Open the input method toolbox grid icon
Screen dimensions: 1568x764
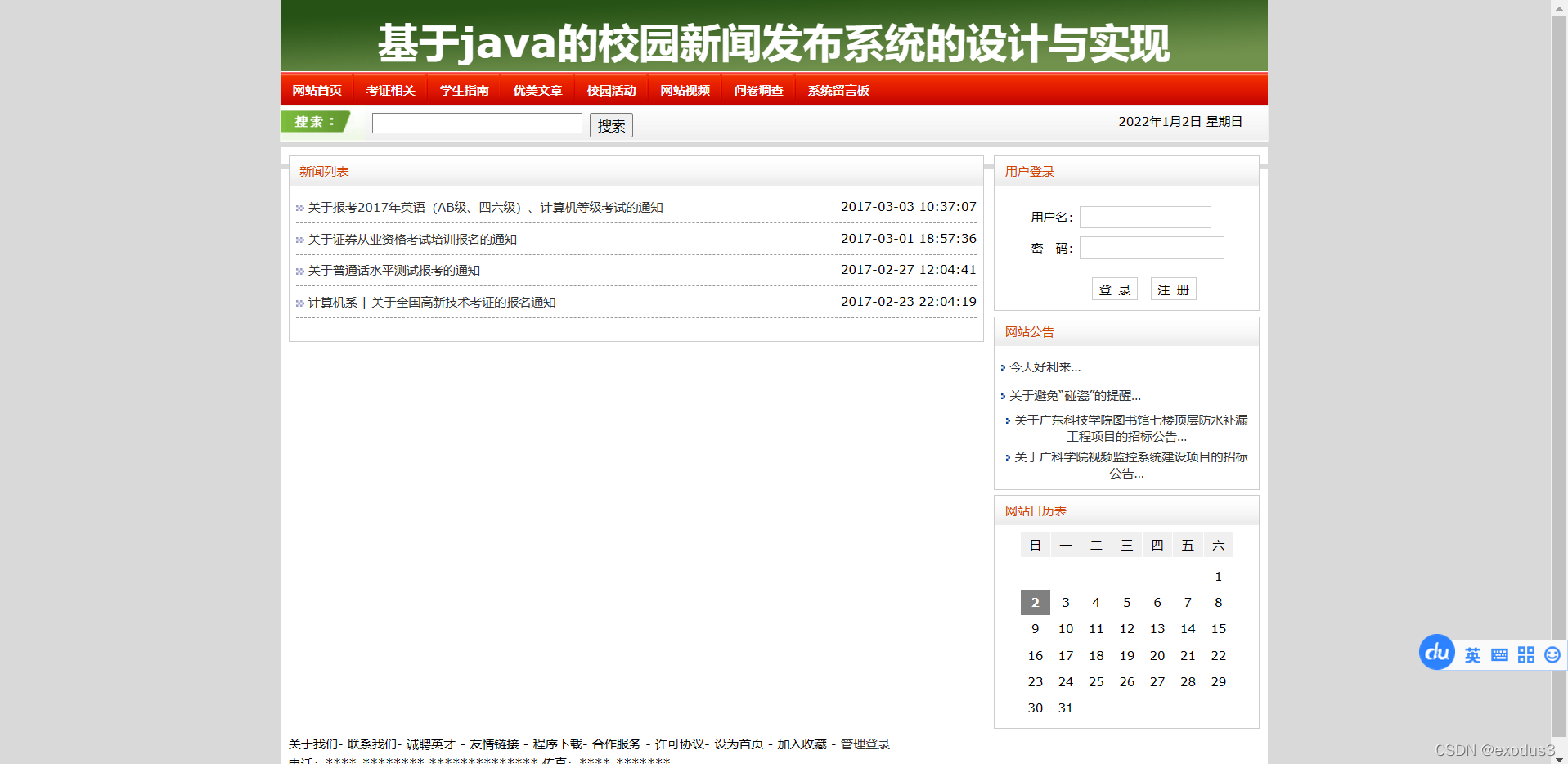[x=1526, y=655]
